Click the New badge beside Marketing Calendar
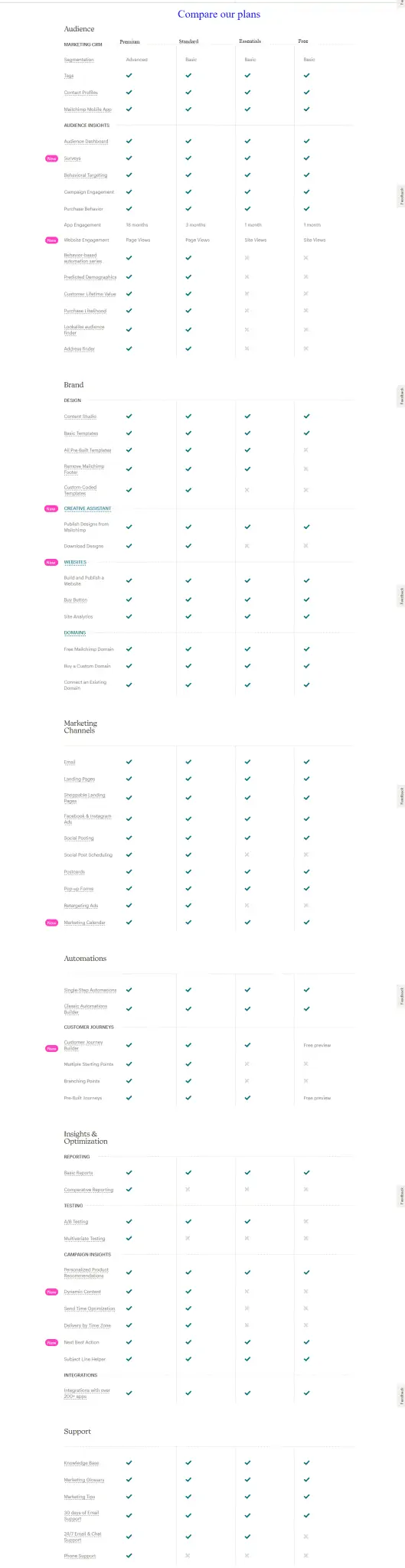Viewport: 405px width, 1568px height. (51, 923)
